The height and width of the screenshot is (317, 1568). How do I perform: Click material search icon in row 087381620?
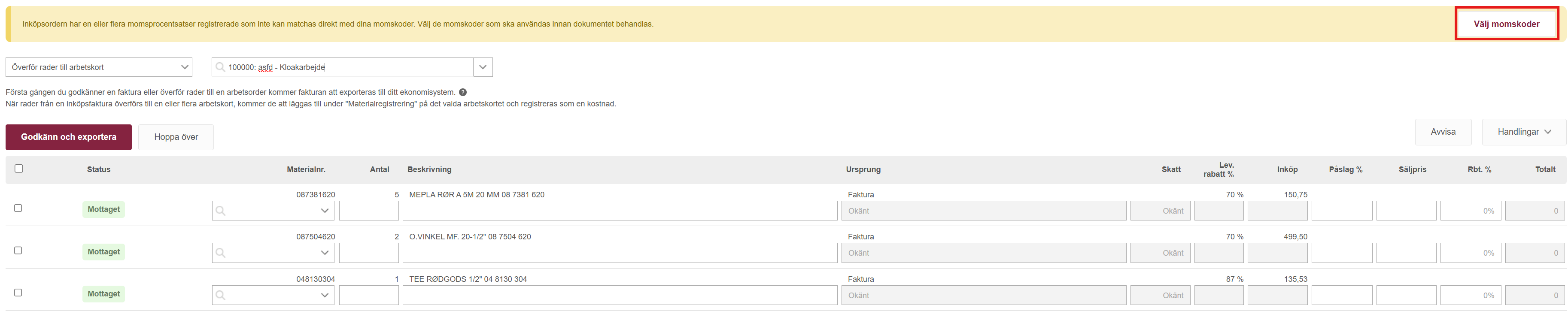tap(220, 211)
